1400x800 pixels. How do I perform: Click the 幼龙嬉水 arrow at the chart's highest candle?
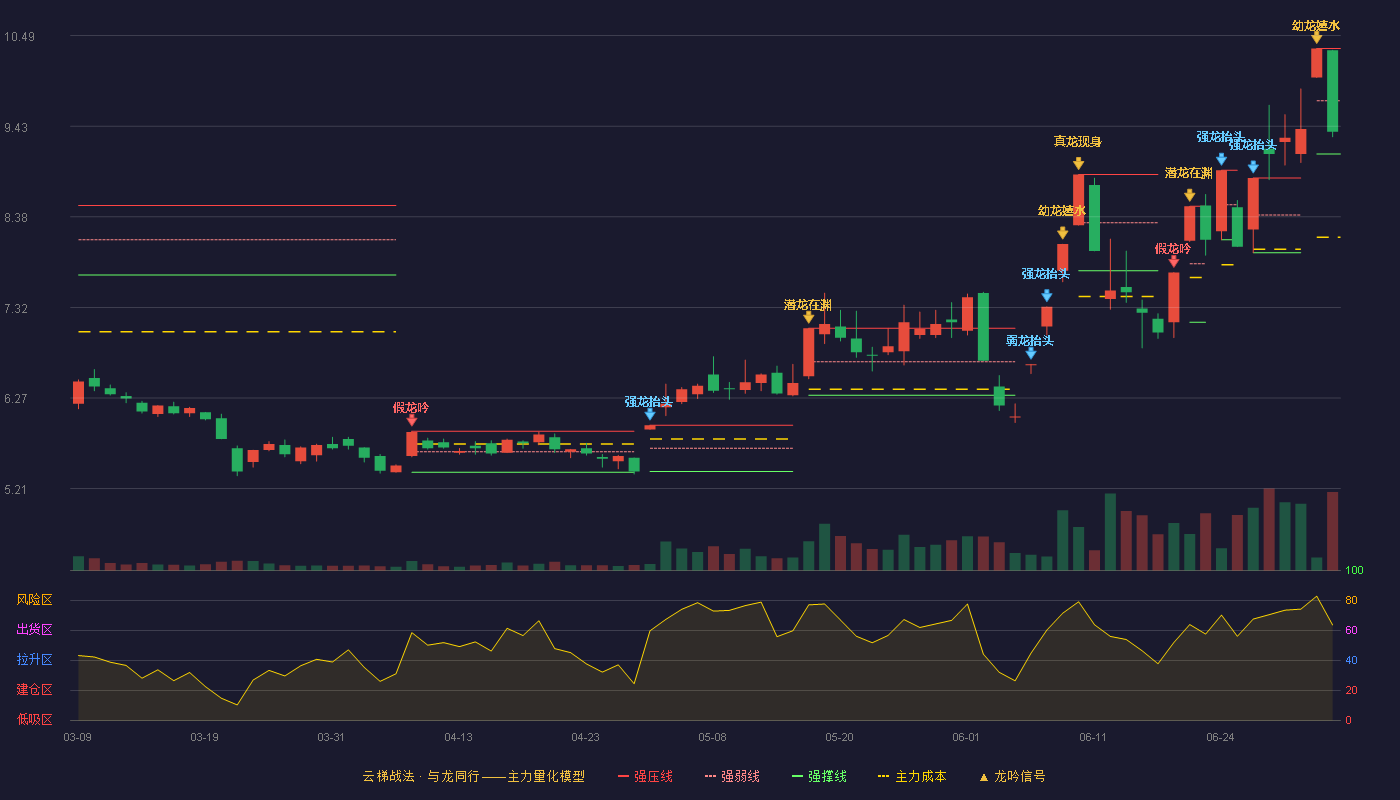pos(1317,38)
